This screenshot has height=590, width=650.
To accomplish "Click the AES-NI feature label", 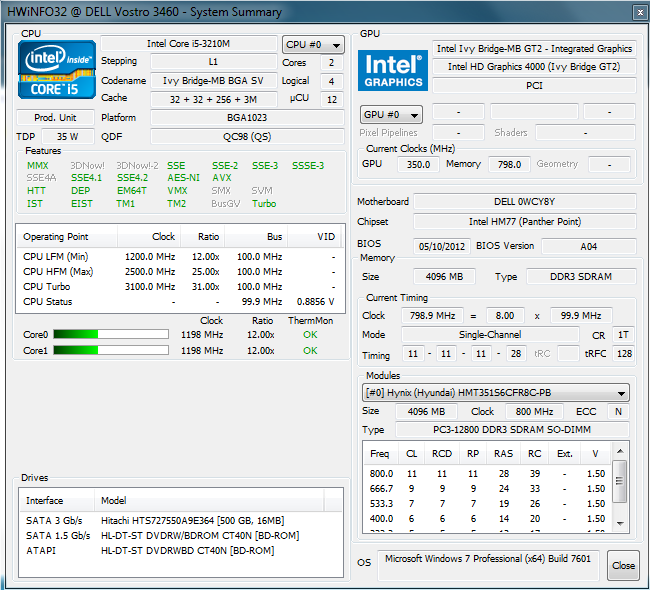I will click(183, 178).
